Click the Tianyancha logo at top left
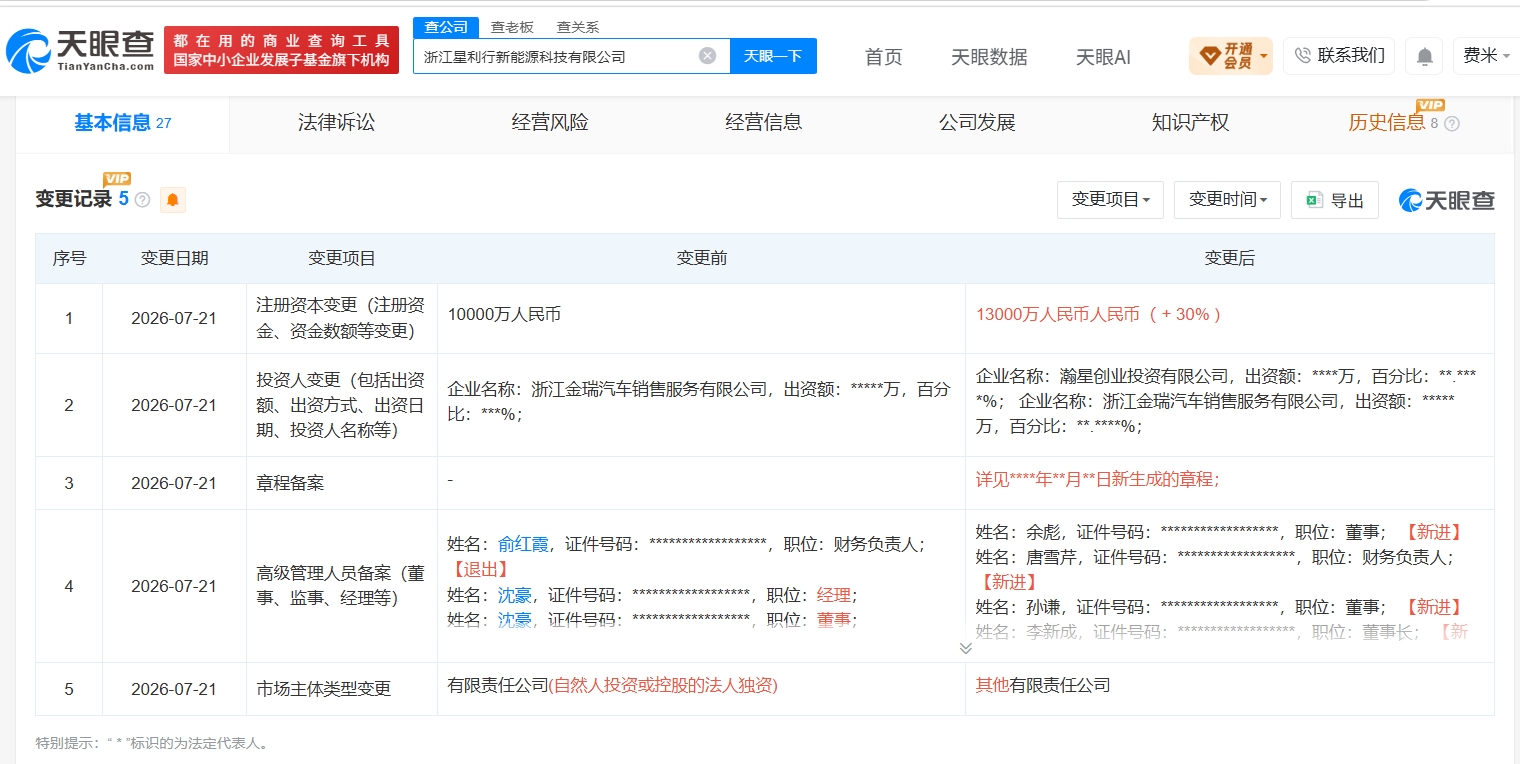 [x=80, y=50]
